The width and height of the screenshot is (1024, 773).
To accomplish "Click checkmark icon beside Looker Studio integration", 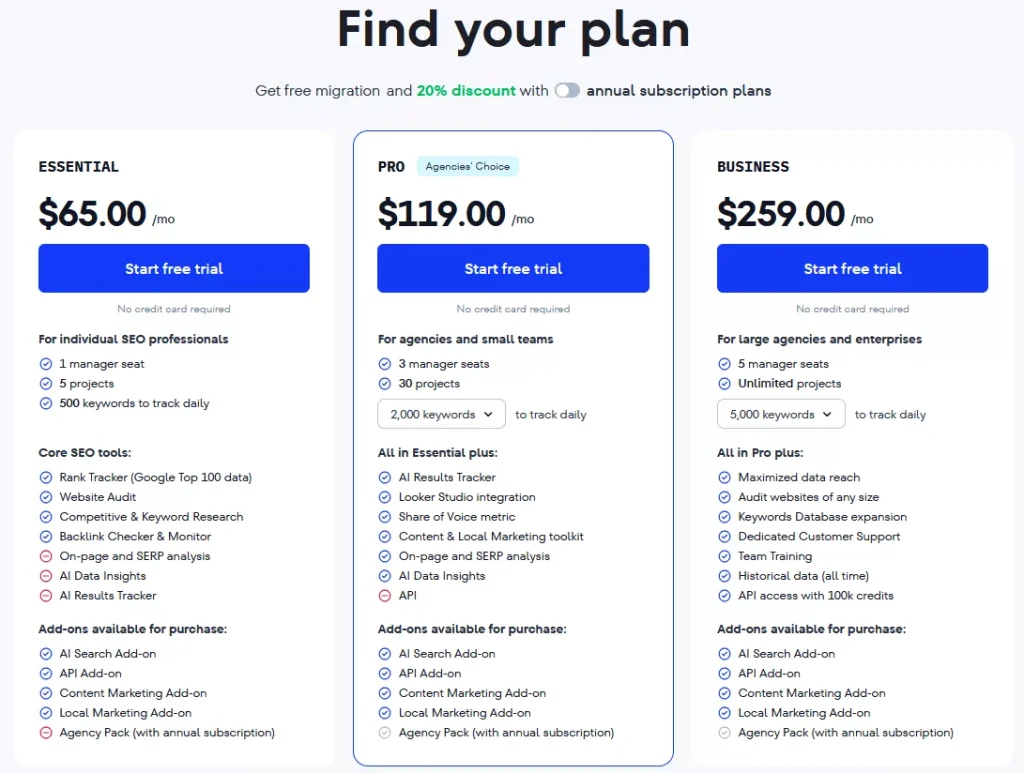I will coord(385,497).
